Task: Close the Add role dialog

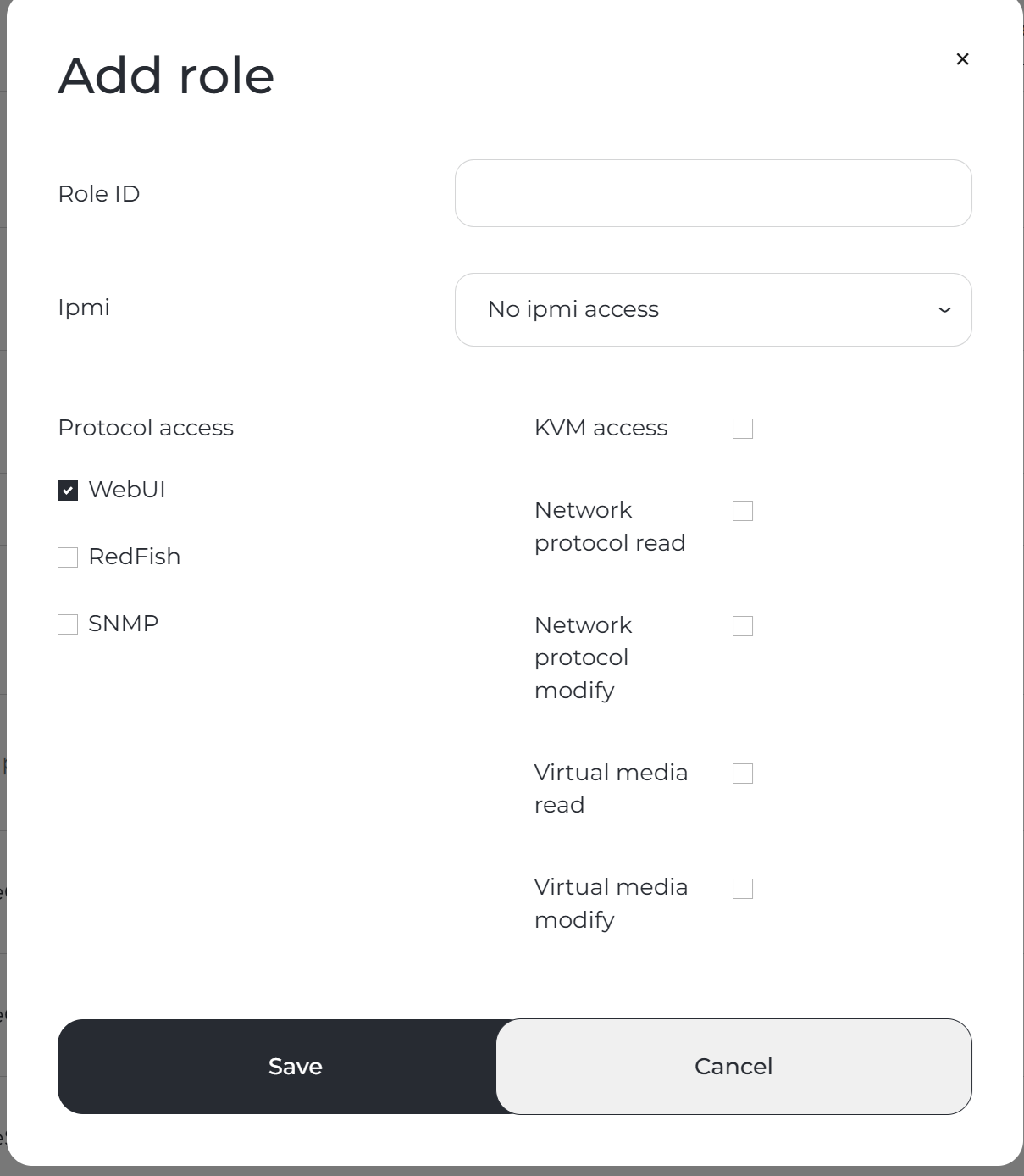Action: [962, 59]
